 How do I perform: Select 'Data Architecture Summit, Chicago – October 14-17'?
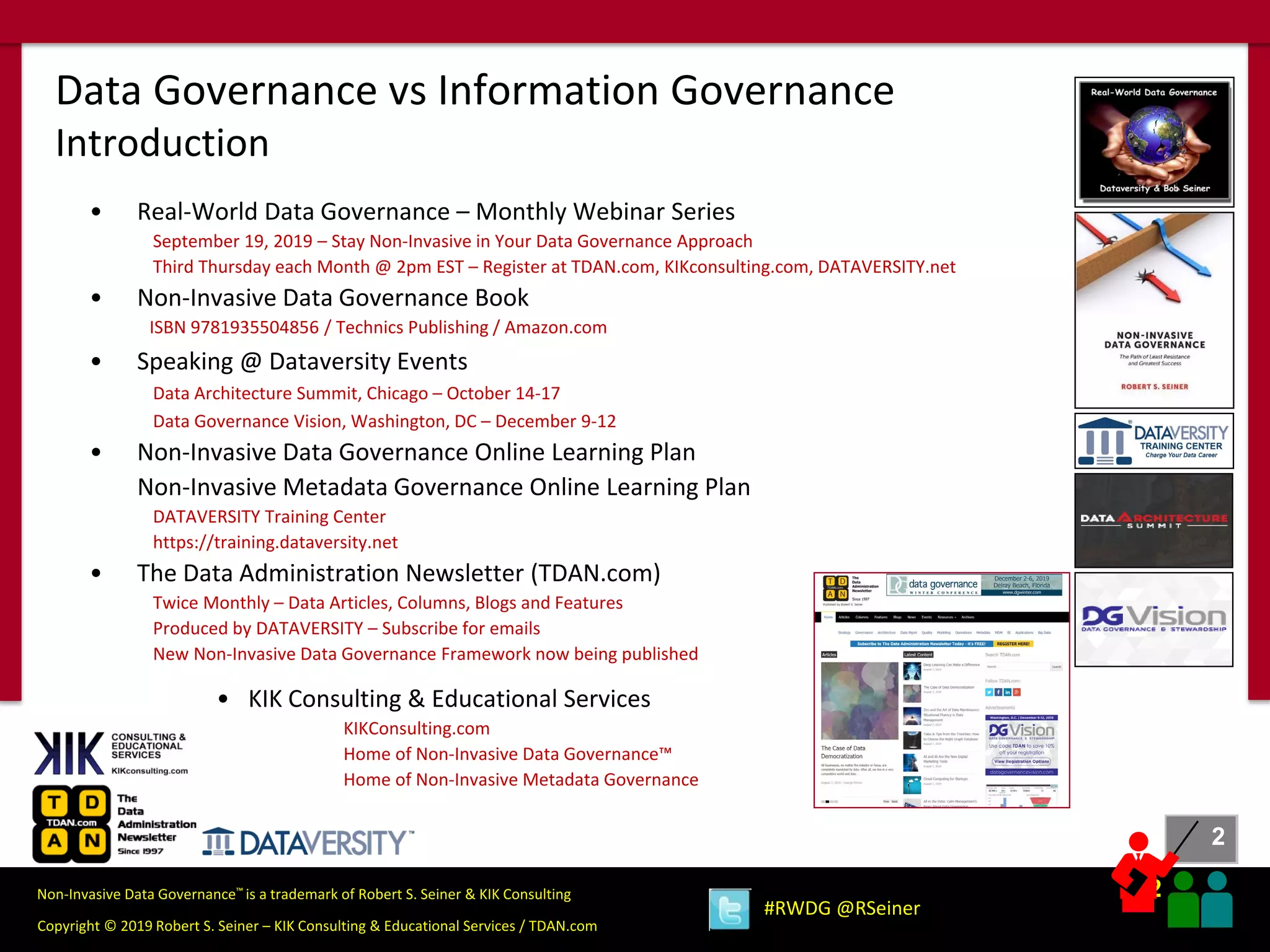[357, 394]
